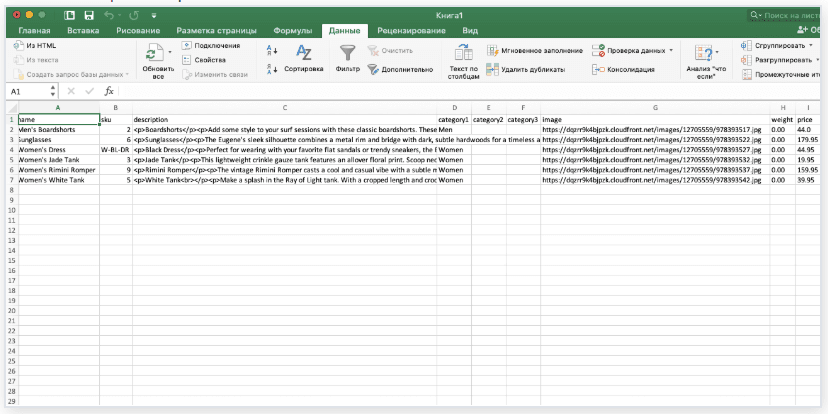The image size is (828, 414).
Task: Switch to the Вставка tab
Action: click(x=83, y=31)
